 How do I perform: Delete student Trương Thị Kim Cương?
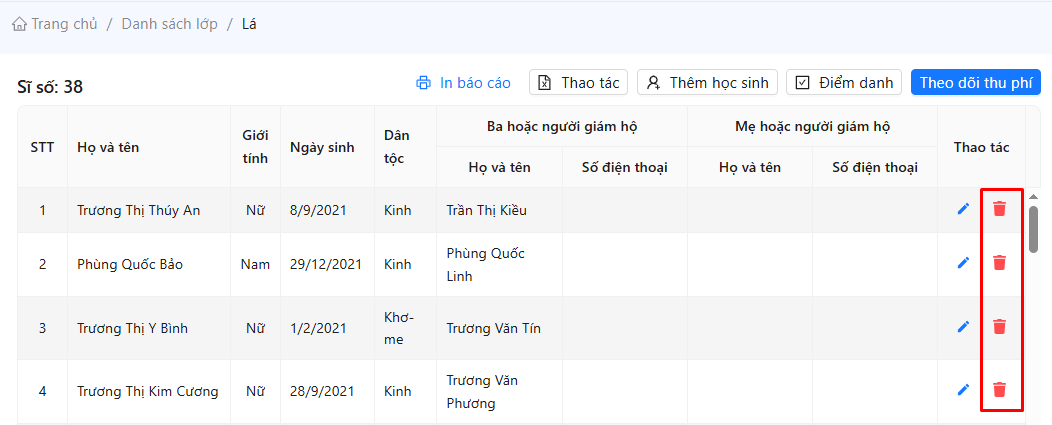click(999, 390)
